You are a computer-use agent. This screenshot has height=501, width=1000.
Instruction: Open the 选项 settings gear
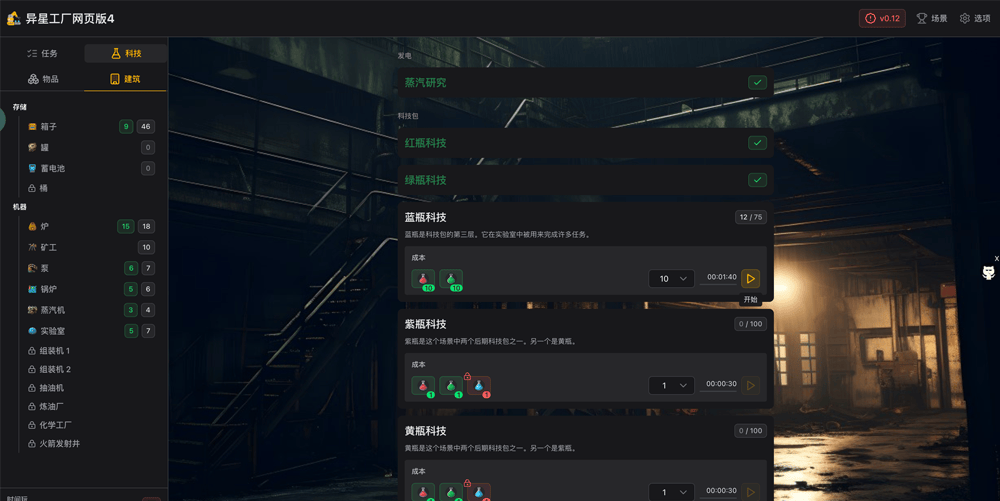click(x=975, y=18)
